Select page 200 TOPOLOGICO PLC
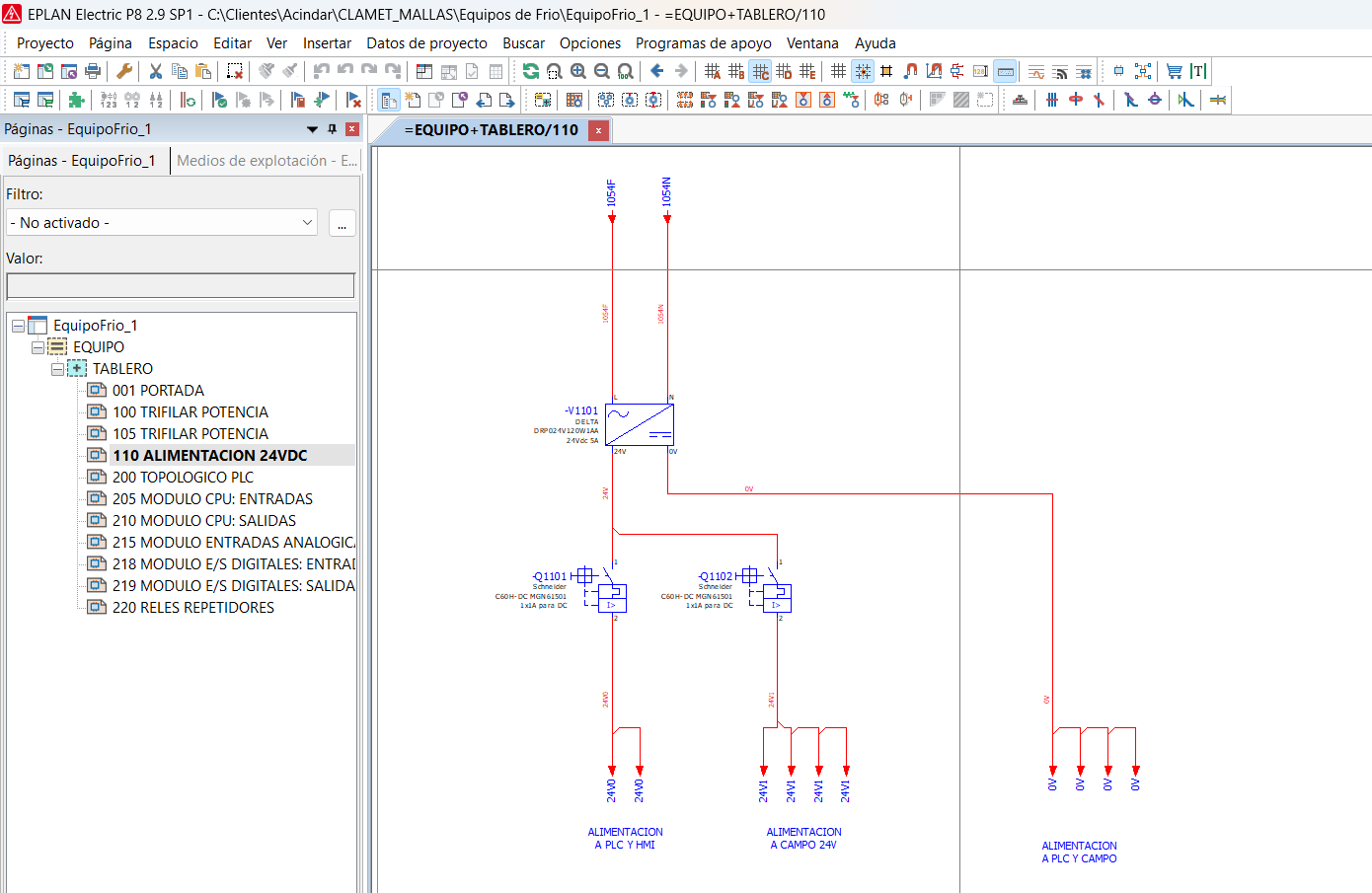The width and height of the screenshot is (1372, 893). tap(183, 478)
